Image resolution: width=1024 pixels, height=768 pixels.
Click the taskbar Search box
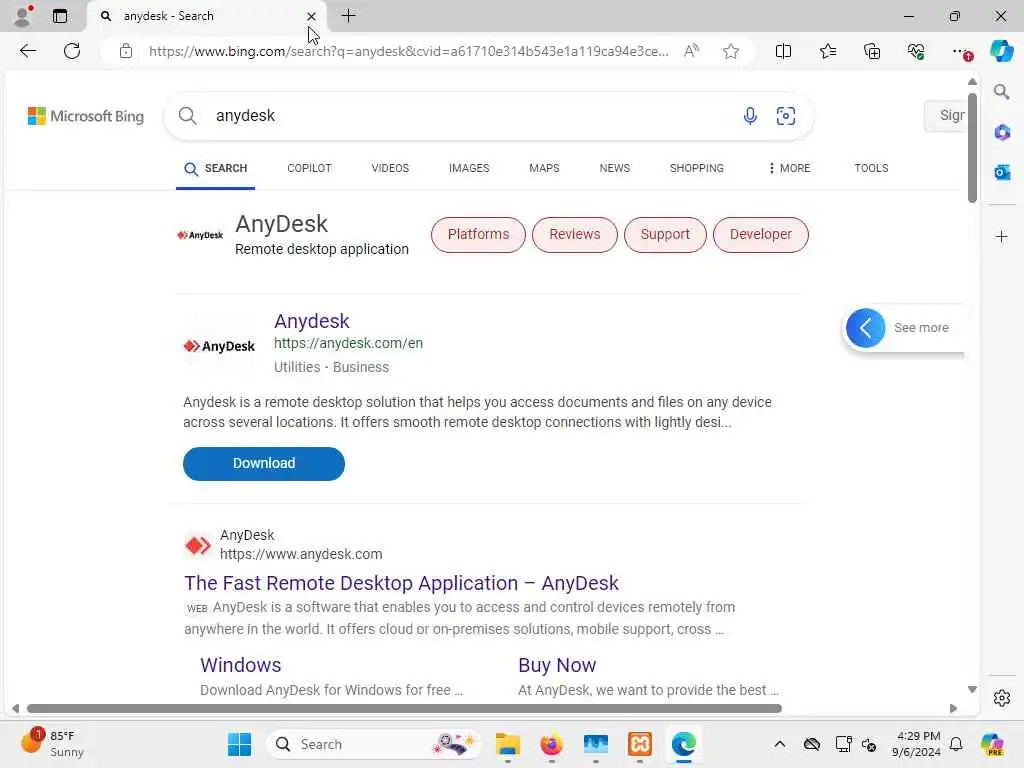374,744
